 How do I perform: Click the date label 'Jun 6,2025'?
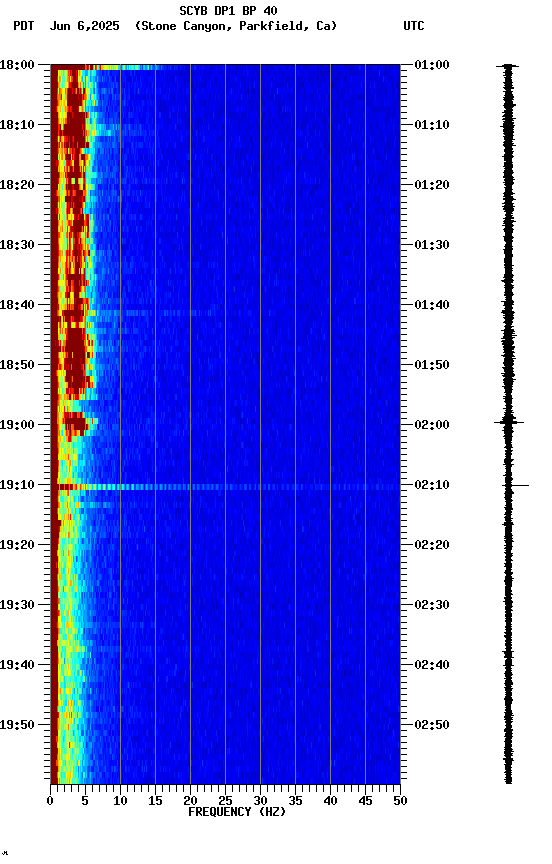(x=84, y=26)
